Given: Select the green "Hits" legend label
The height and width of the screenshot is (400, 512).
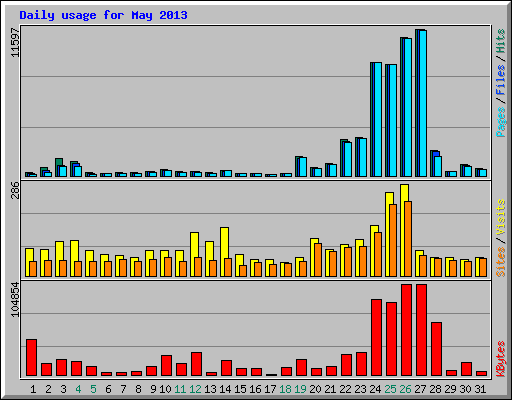Looking at the screenshot, I should (501, 41).
